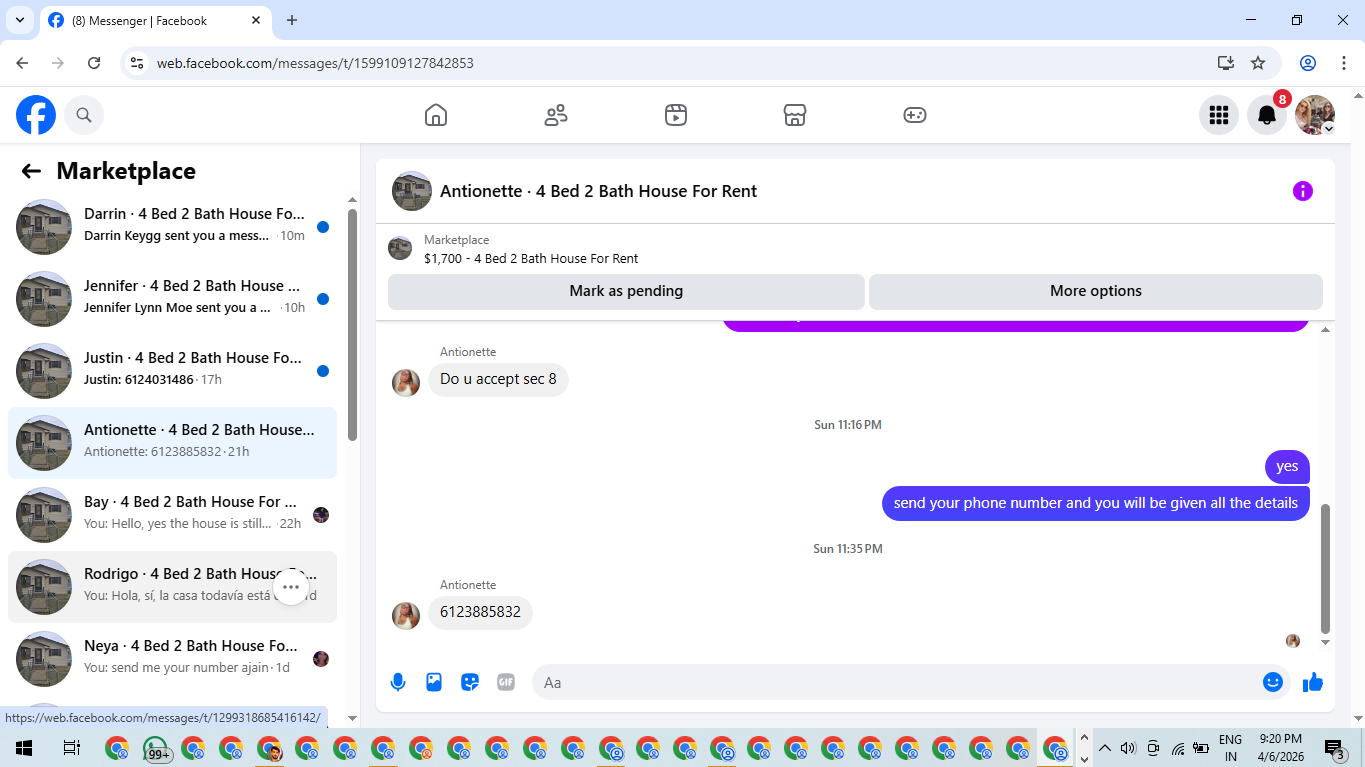Show hidden system tray icons

click(1105, 748)
